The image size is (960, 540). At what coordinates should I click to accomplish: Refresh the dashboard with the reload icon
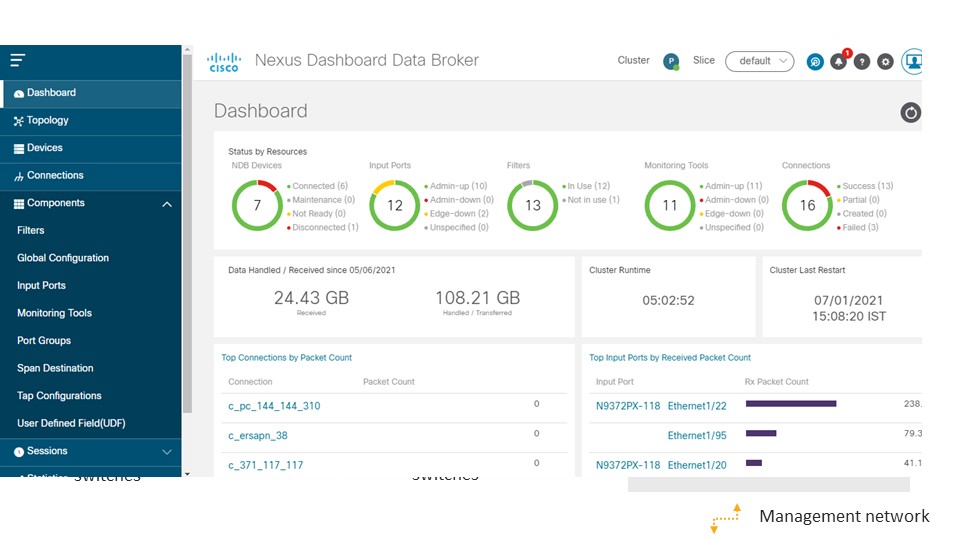(x=910, y=112)
